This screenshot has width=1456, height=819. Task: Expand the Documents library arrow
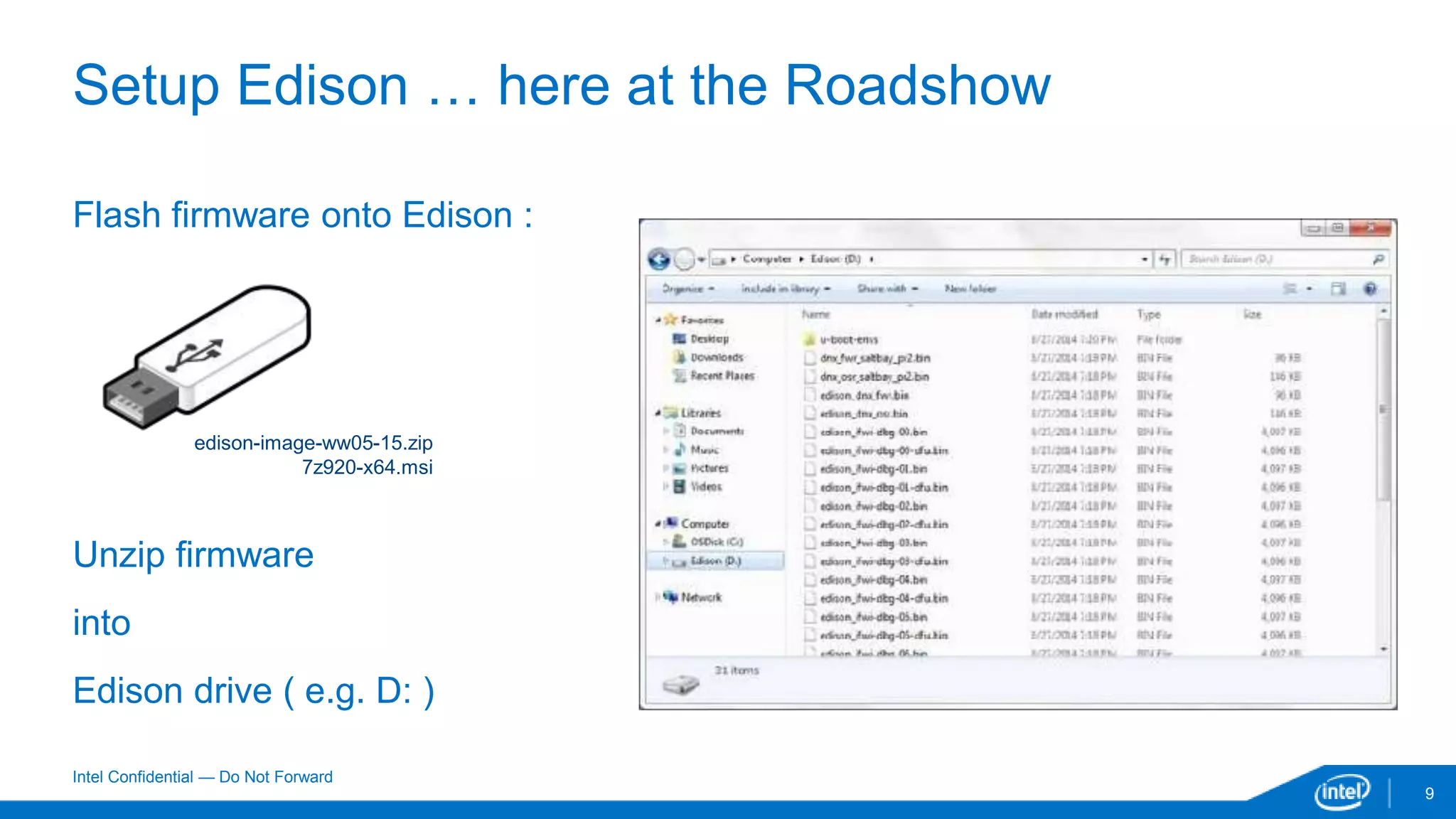665,431
